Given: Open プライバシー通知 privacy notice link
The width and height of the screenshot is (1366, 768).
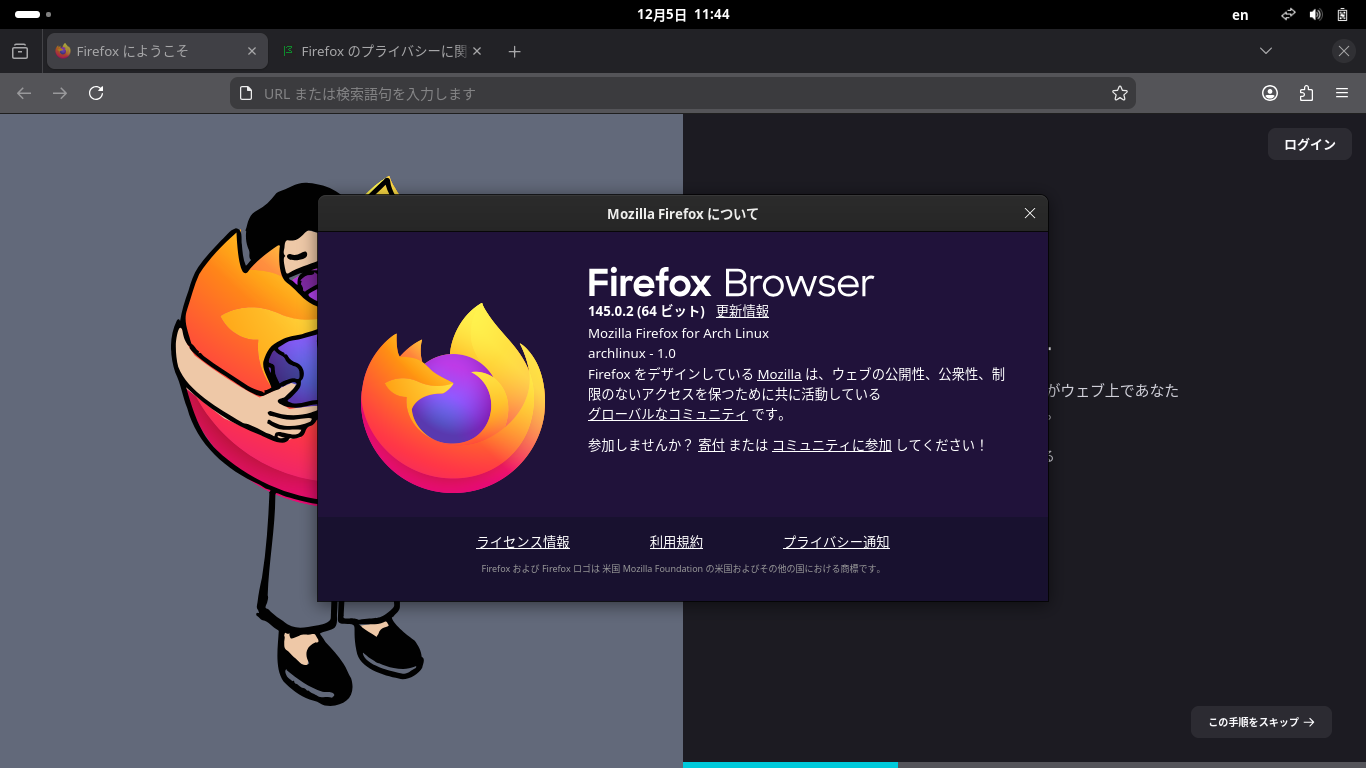Looking at the screenshot, I should 836,542.
